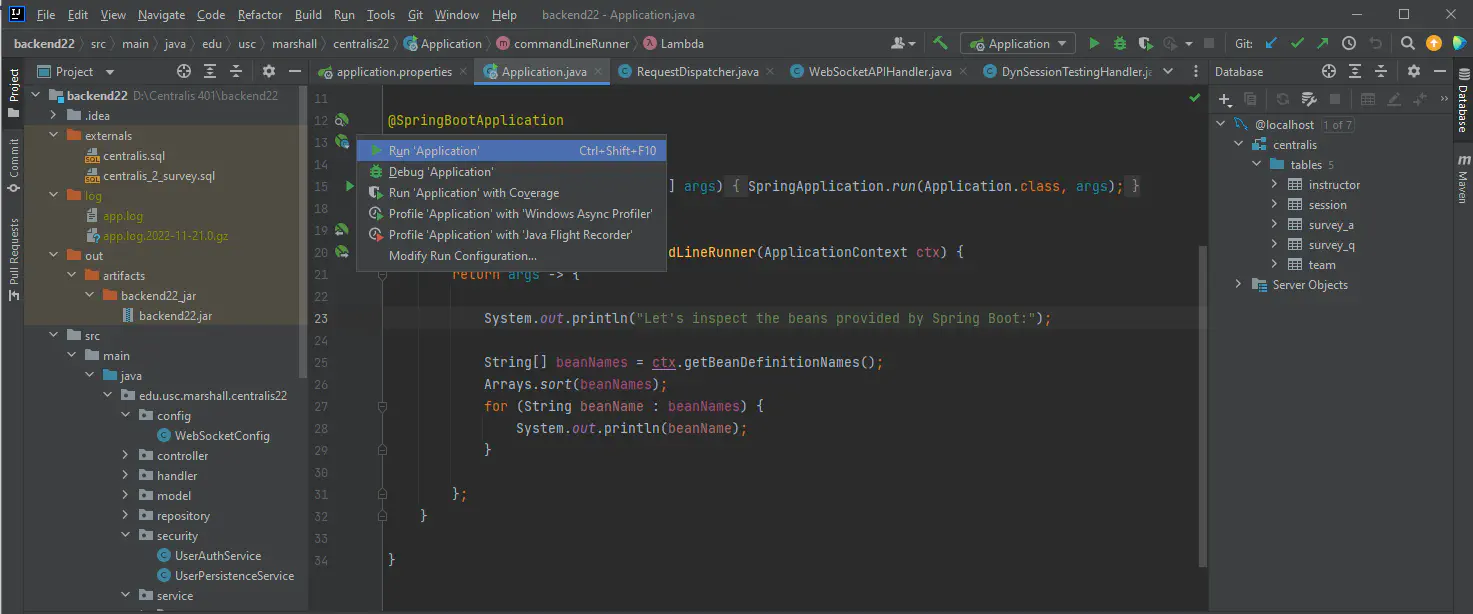1473x614 pixels.
Task: Hide the Project tool window
Action: [x=294, y=72]
